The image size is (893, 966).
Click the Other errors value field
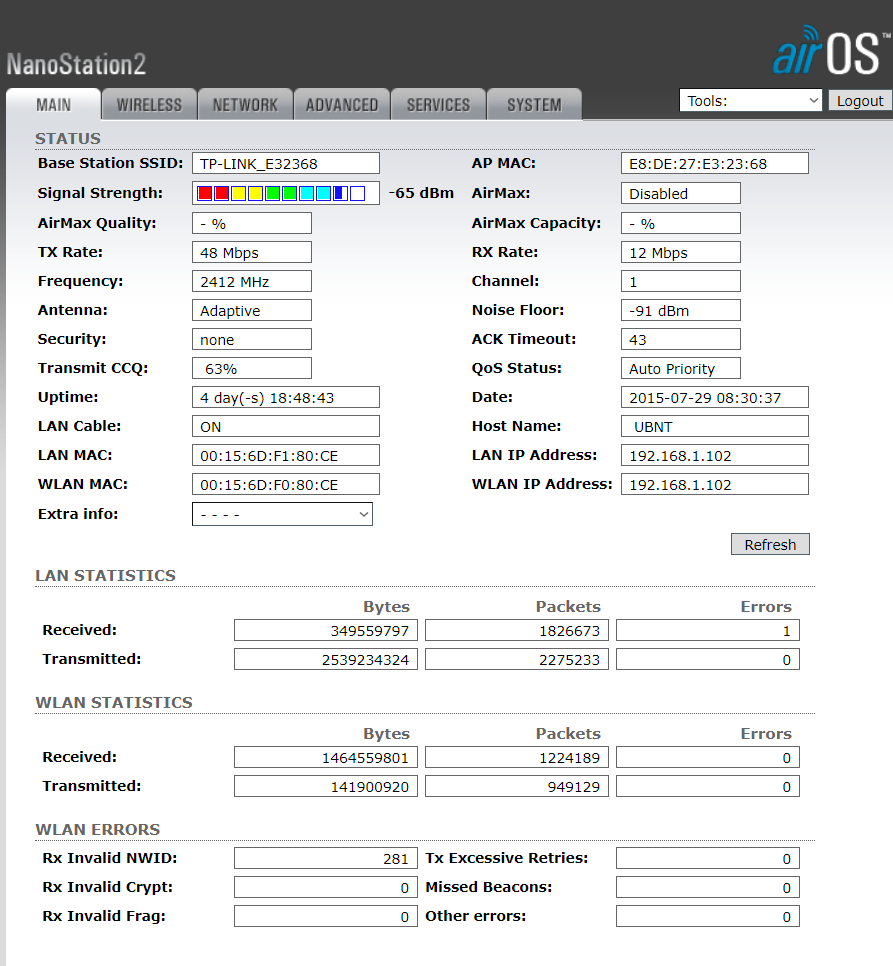coord(708,917)
